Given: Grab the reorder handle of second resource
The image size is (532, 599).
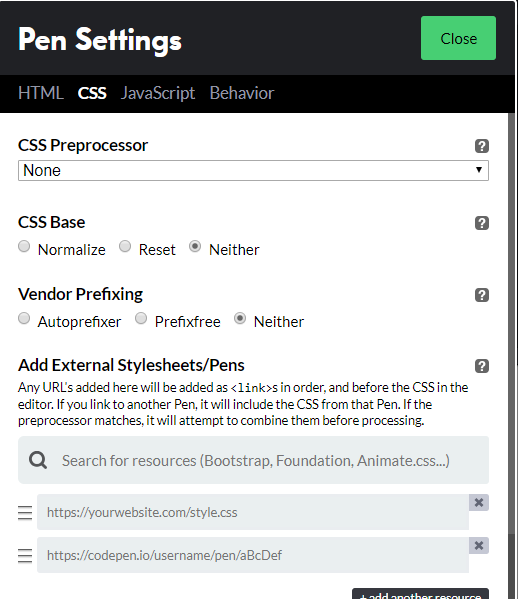Looking at the screenshot, I should (x=25, y=556).
